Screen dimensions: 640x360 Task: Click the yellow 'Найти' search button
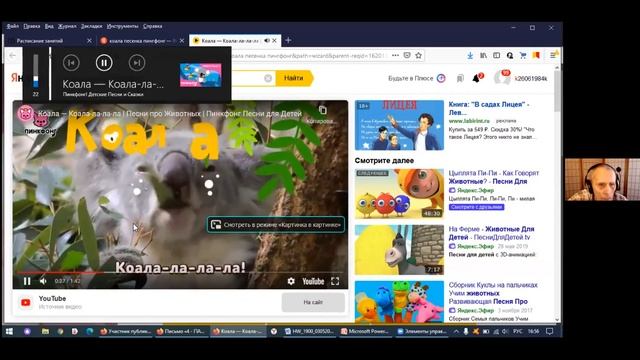[294, 78]
